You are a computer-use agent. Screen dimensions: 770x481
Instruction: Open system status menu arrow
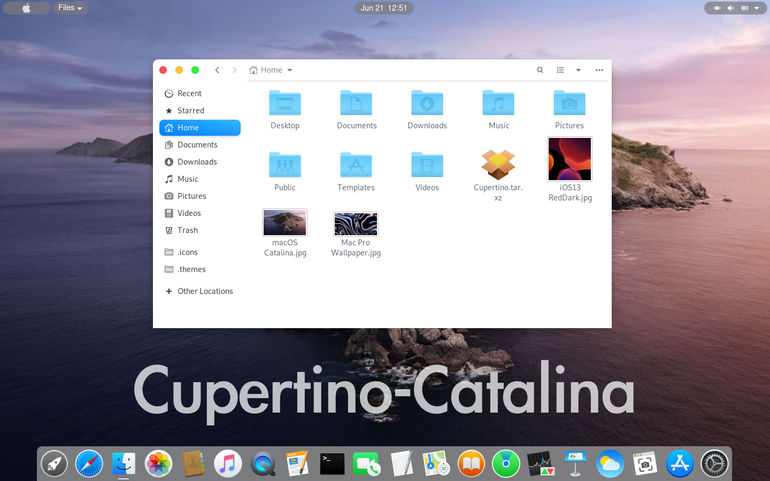tap(757, 8)
